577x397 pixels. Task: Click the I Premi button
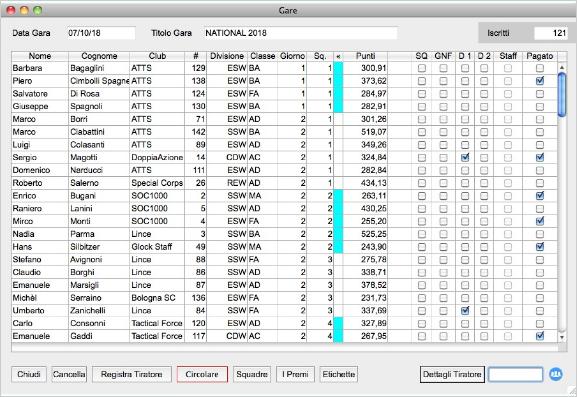pos(295,374)
